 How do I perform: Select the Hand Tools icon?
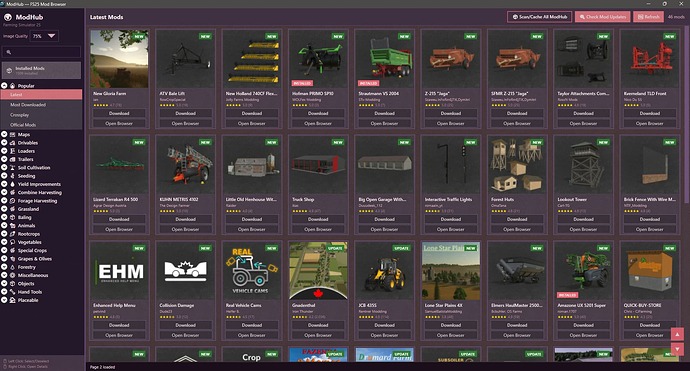click(12, 292)
